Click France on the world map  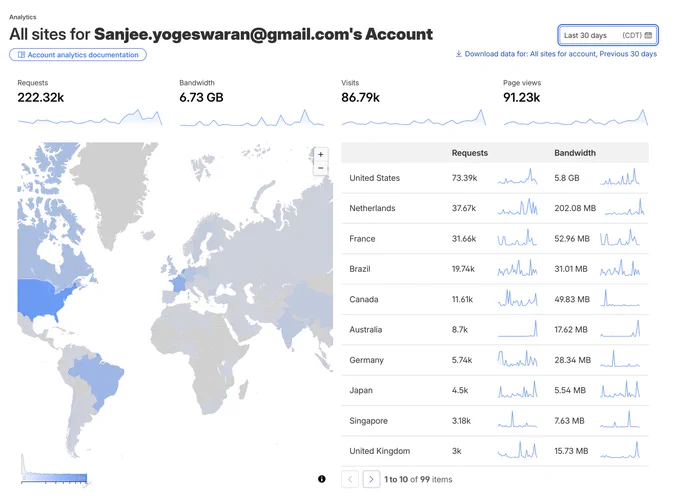[x=178, y=284]
